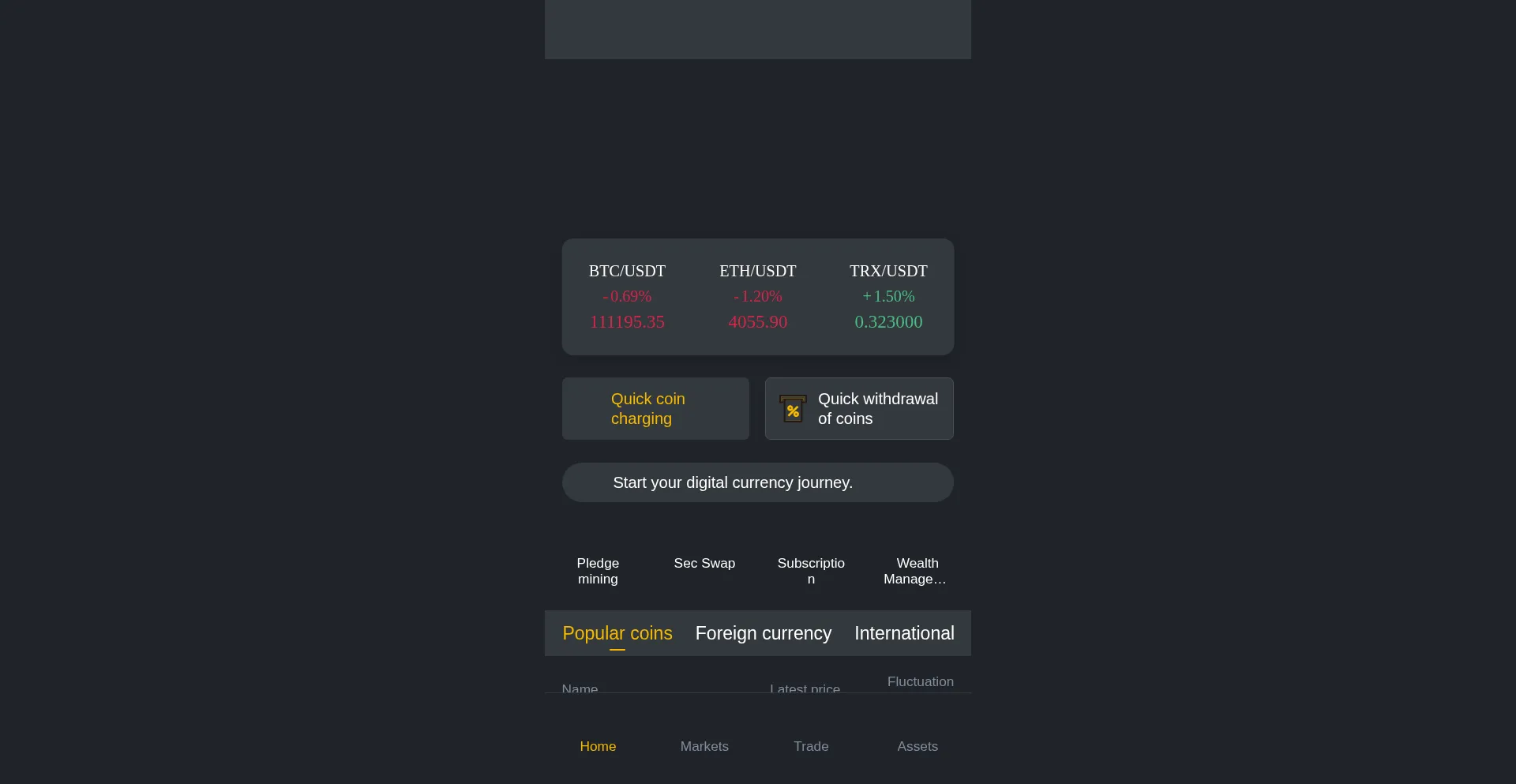Click the Latest price column header

click(x=805, y=688)
